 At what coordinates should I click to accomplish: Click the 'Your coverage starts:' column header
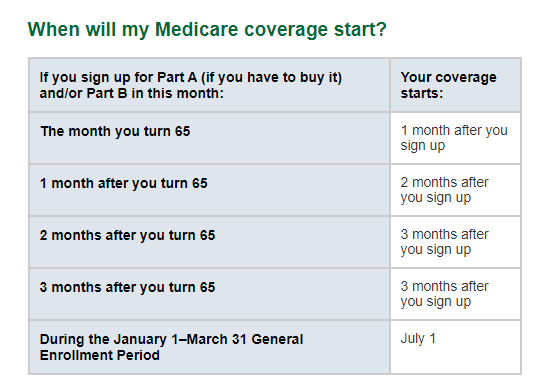[456, 85]
